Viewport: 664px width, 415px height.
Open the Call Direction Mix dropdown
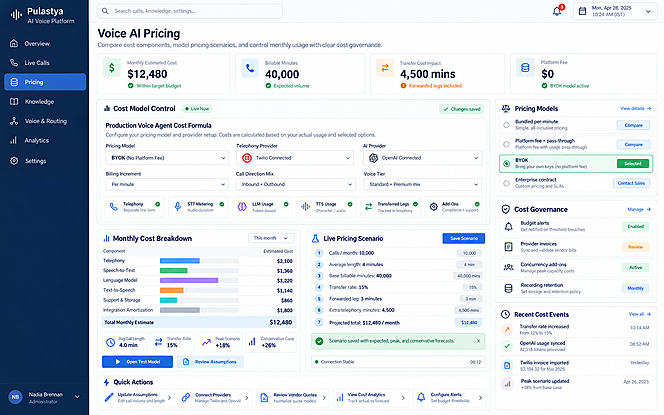coord(295,185)
